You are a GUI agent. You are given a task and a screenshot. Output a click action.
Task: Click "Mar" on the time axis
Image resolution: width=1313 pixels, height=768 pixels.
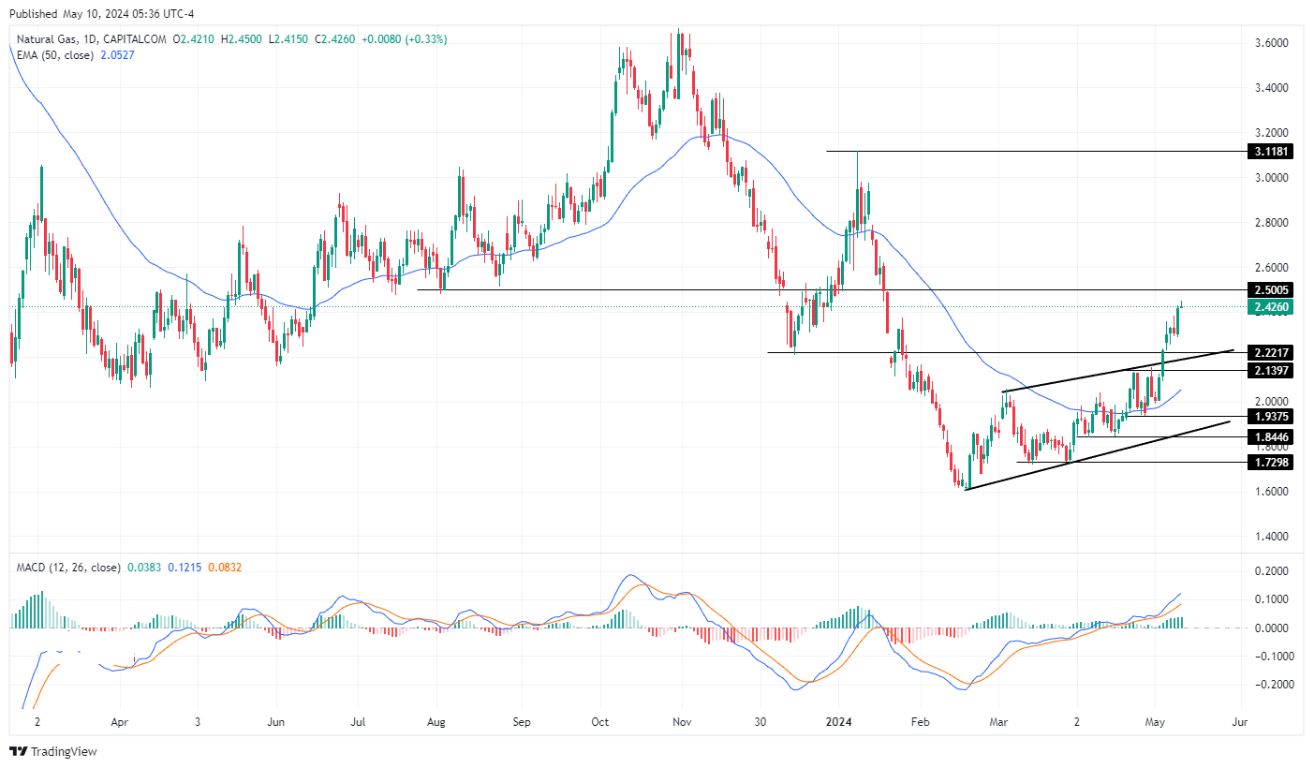[1000, 720]
